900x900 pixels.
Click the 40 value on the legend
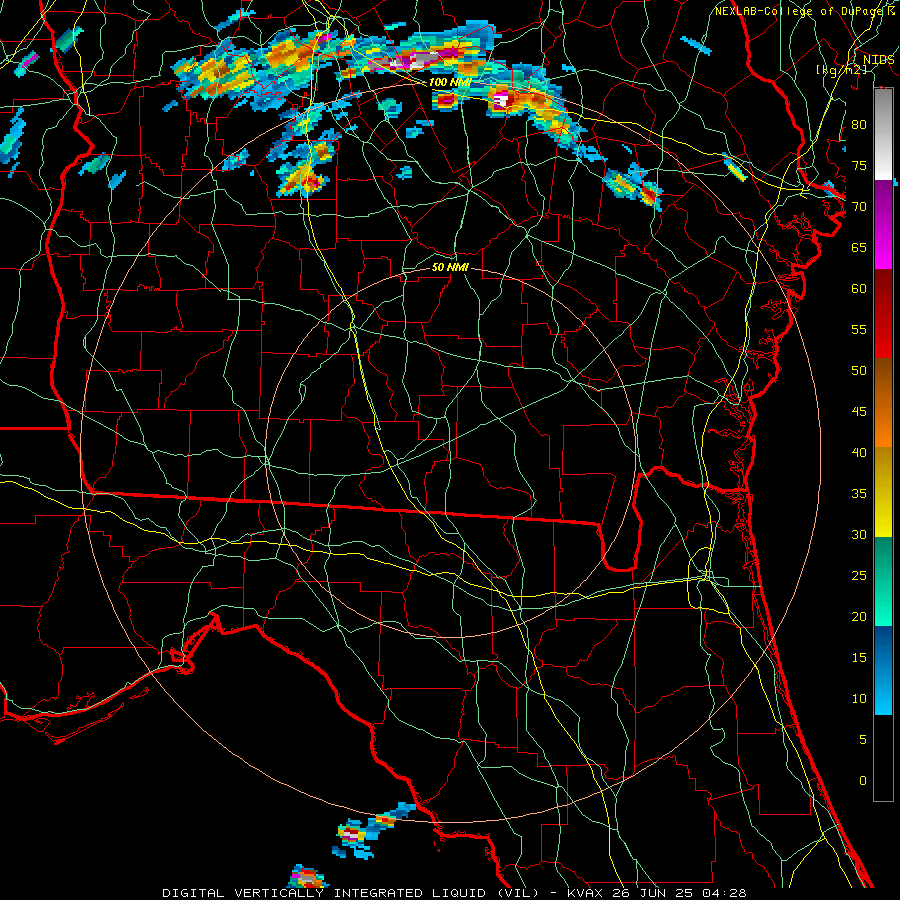859,452
